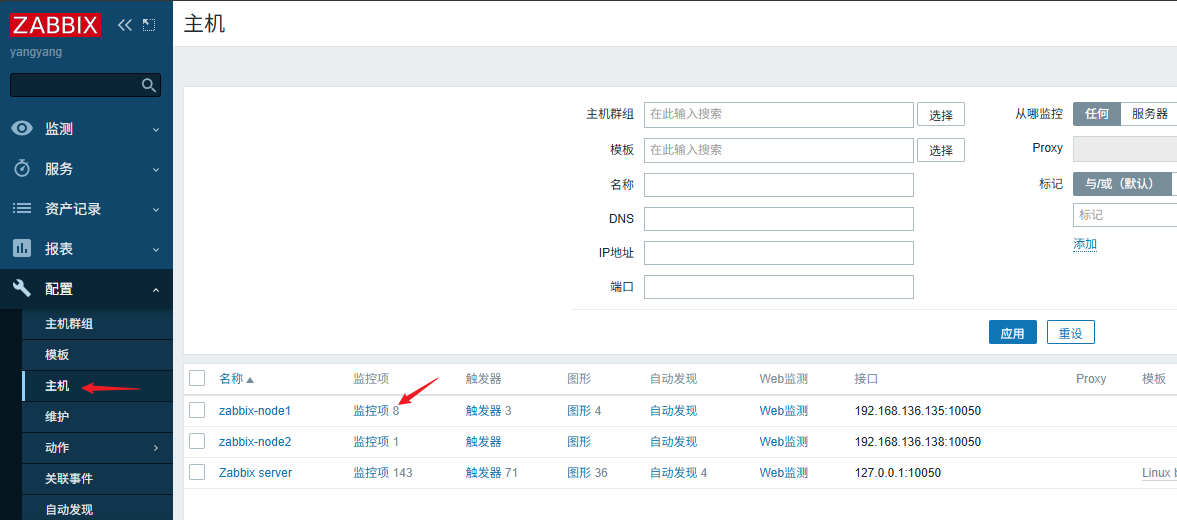
Task: Click the wrench icon for 配置
Action: pyautogui.click(x=23, y=289)
